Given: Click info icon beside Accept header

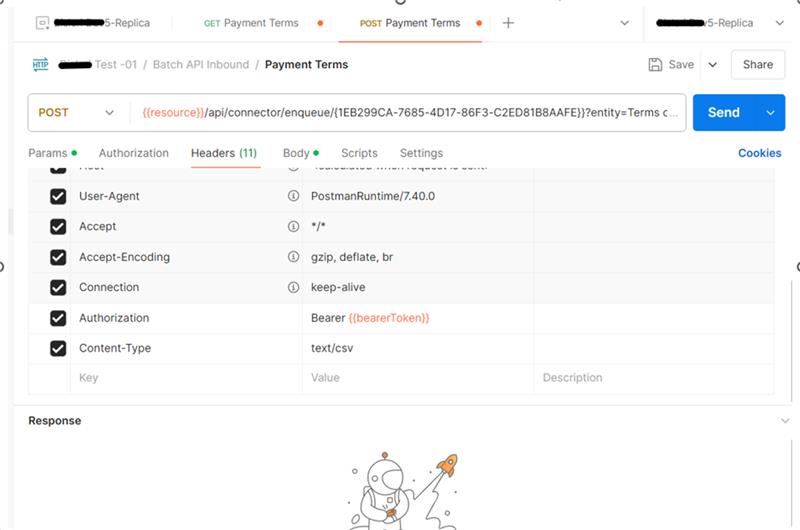Looking at the screenshot, I should coord(293,227).
